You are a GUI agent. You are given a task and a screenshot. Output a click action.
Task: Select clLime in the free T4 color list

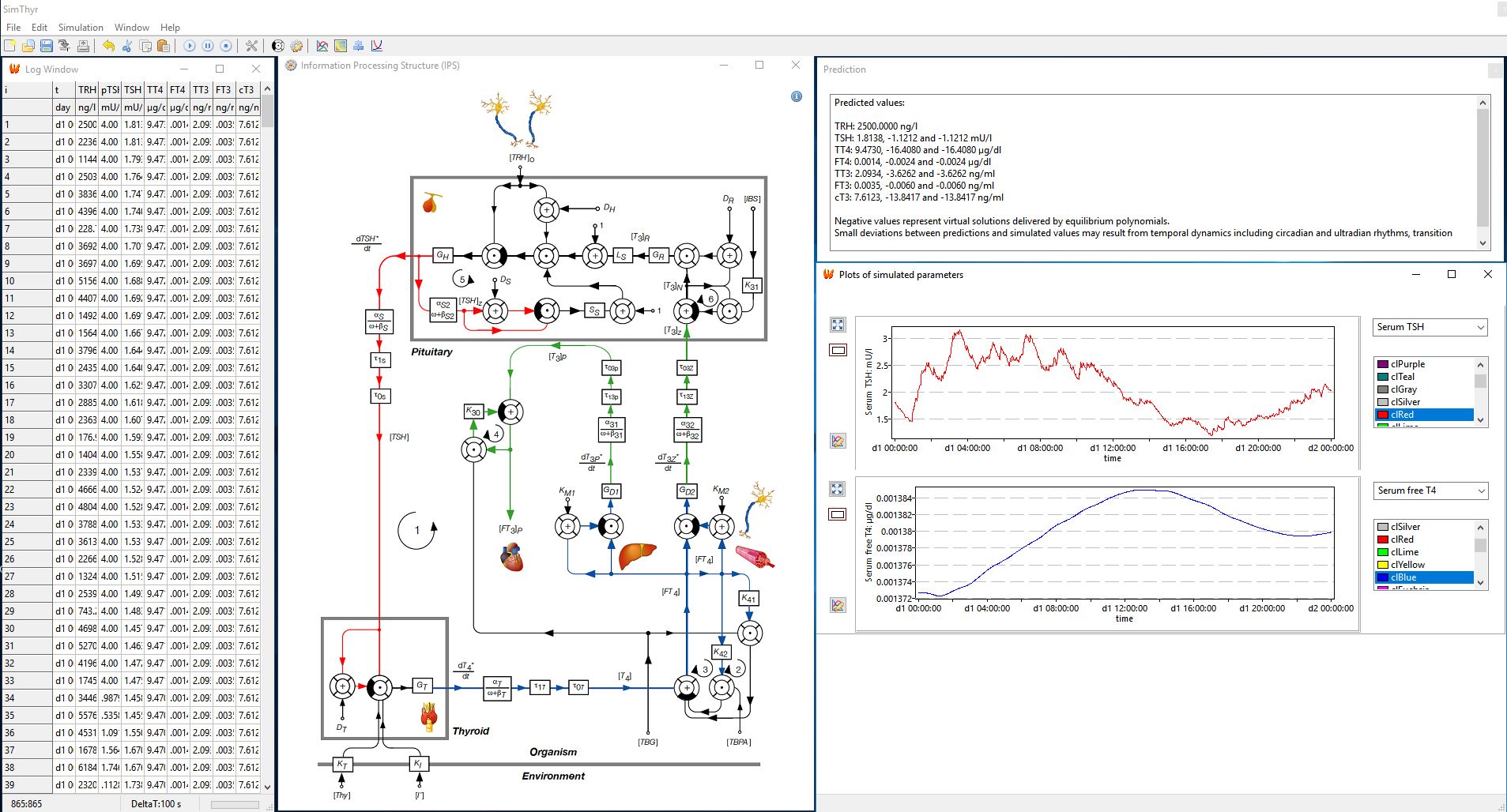pos(1425,552)
